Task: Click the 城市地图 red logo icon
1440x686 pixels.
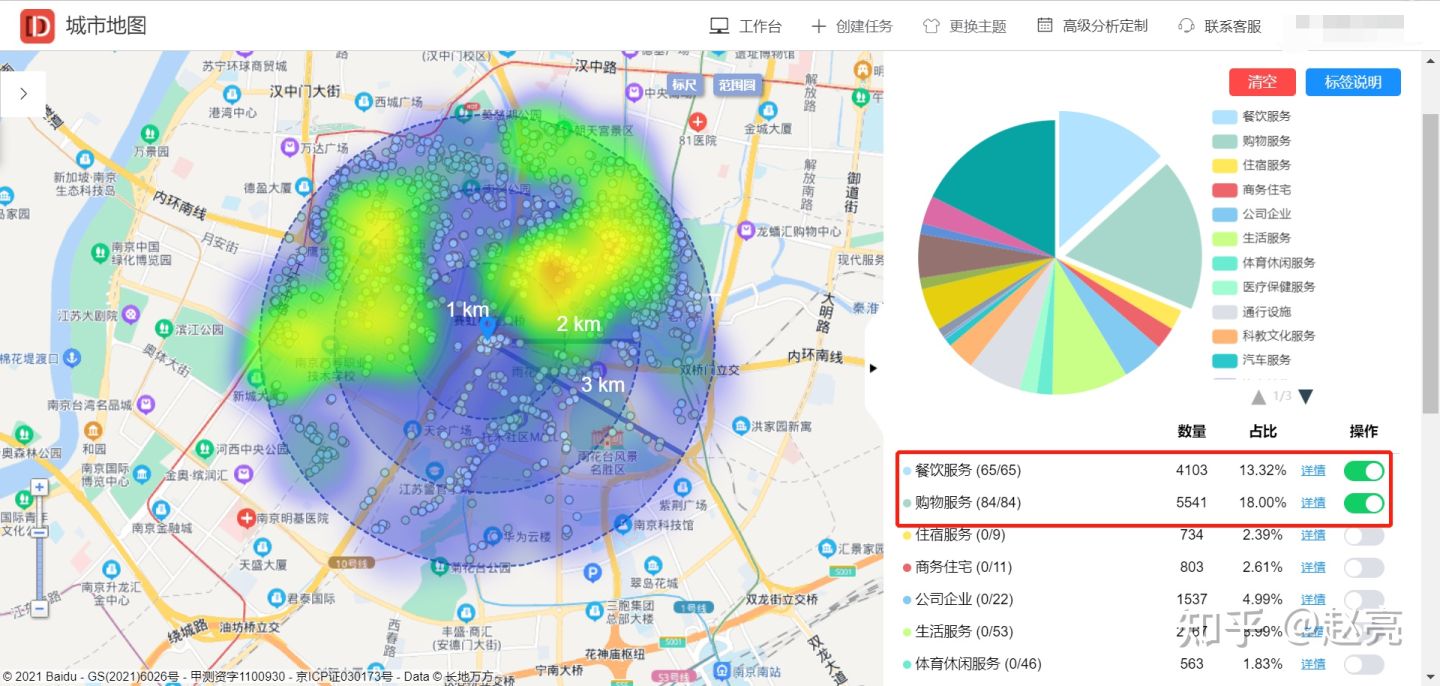Action: (37, 26)
